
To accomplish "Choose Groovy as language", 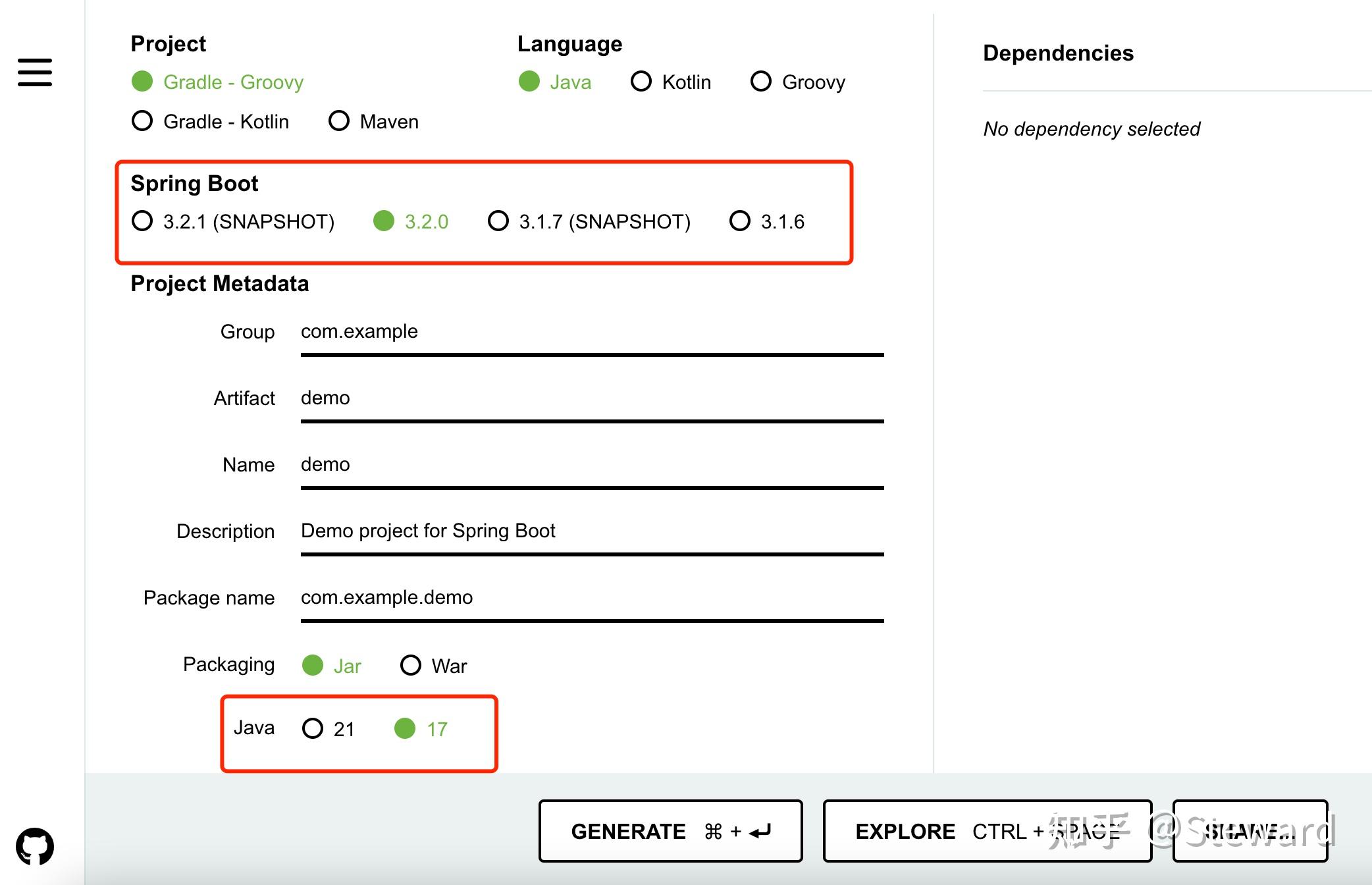I will pyautogui.click(x=761, y=82).
